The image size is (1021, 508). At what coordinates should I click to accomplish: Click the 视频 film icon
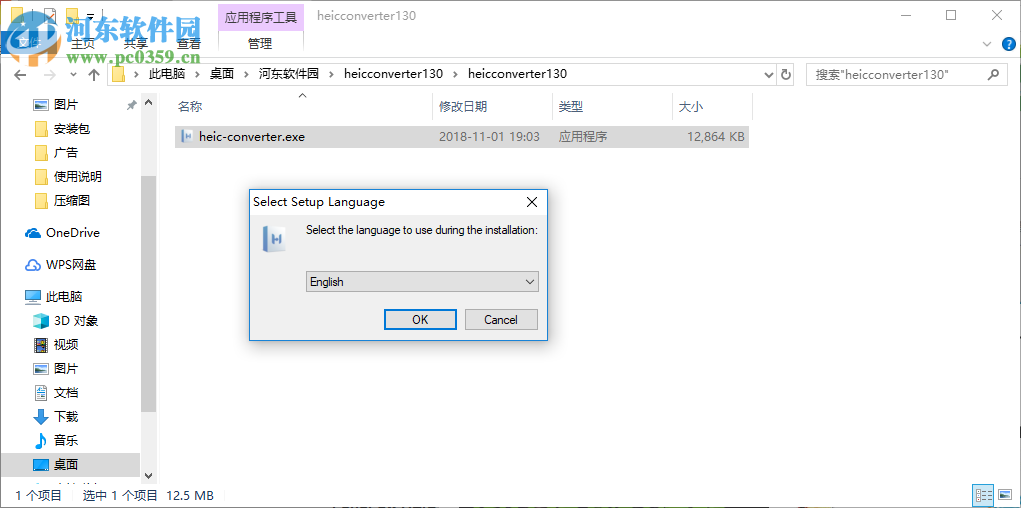41,345
